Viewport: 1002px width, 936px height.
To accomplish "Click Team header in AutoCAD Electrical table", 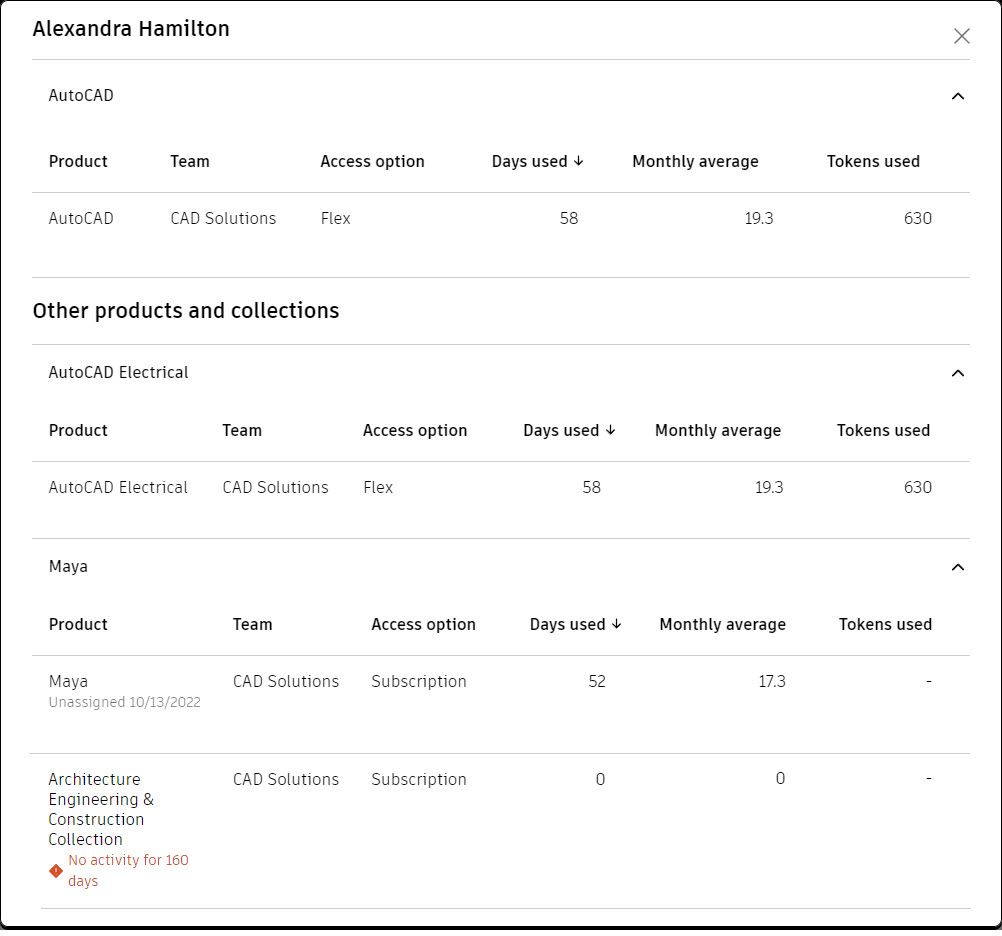I will (242, 431).
